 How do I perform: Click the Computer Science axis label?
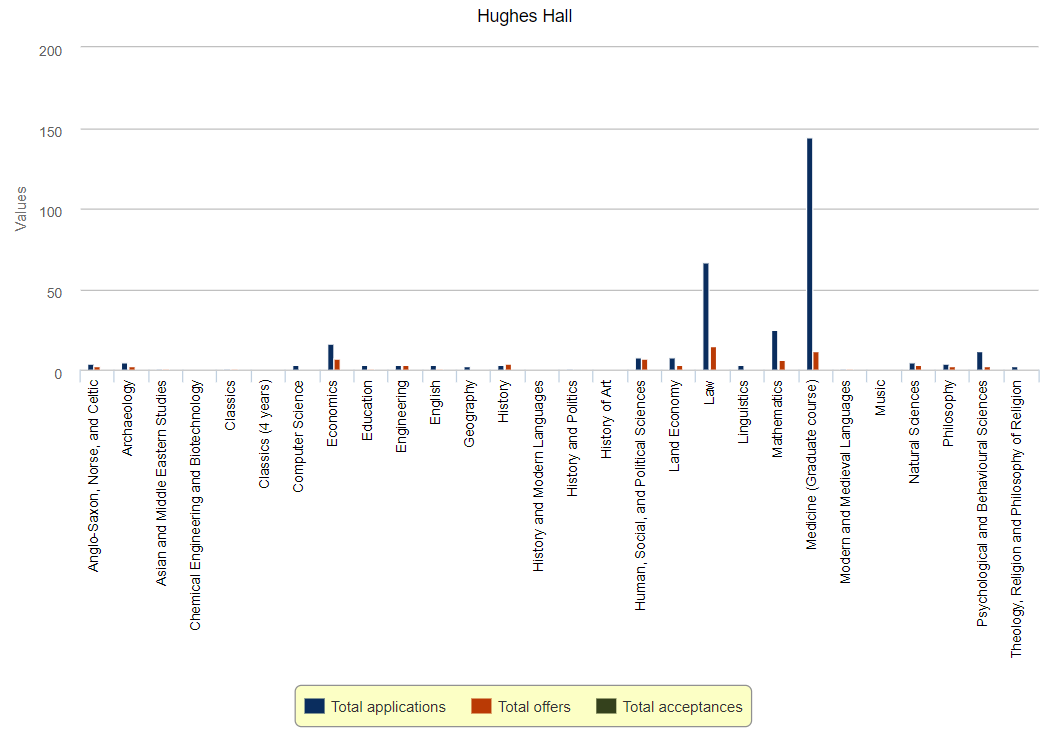coord(298,436)
